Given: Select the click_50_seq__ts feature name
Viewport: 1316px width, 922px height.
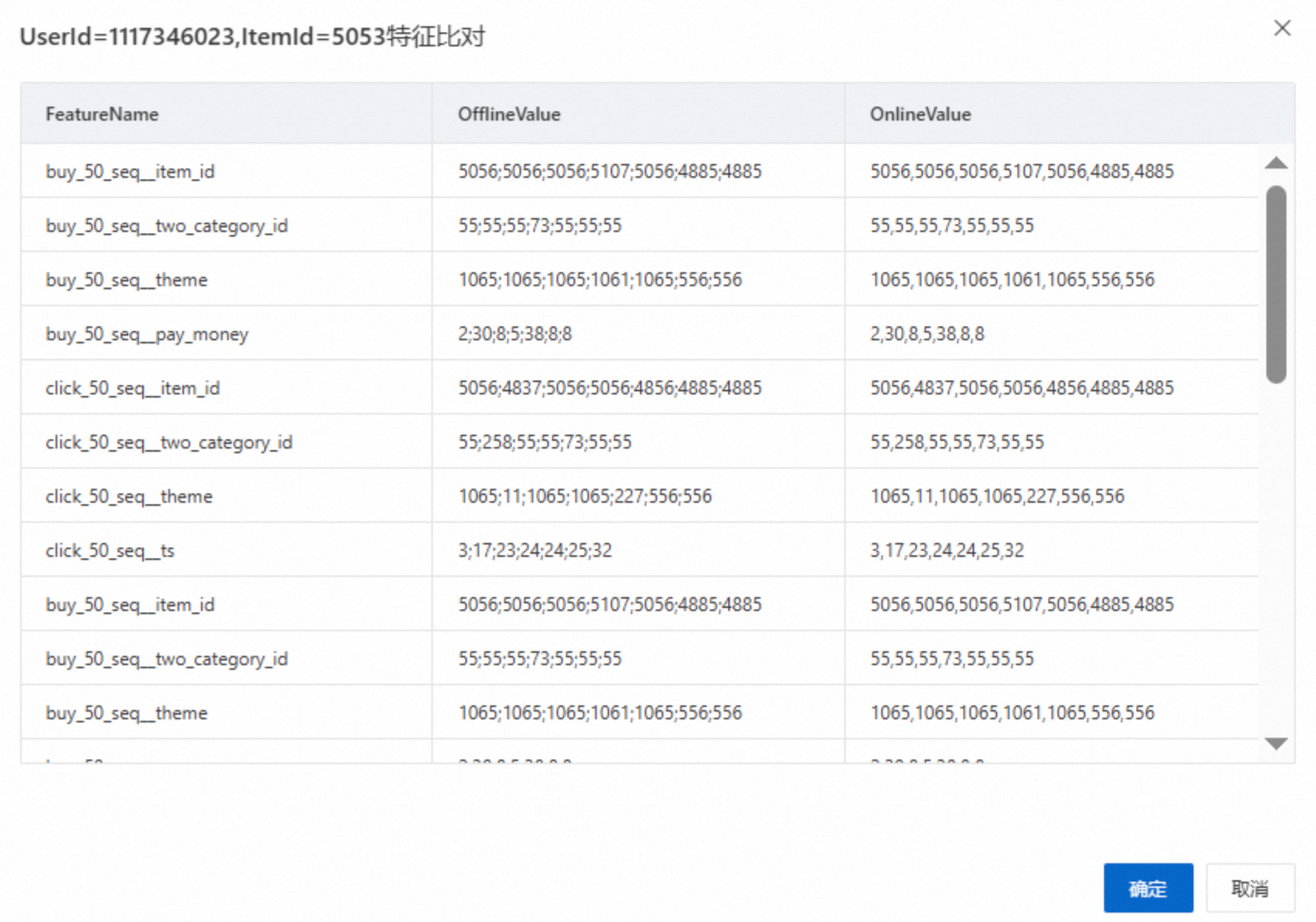Looking at the screenshot, I should (111, 551).
